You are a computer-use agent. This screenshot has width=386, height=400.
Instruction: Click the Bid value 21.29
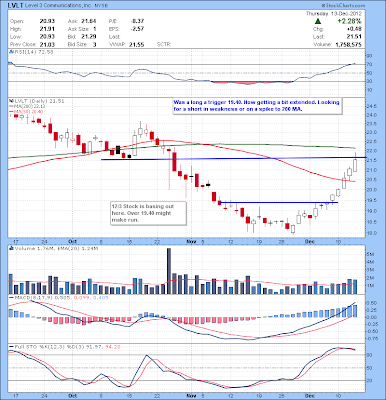(89, 37)
